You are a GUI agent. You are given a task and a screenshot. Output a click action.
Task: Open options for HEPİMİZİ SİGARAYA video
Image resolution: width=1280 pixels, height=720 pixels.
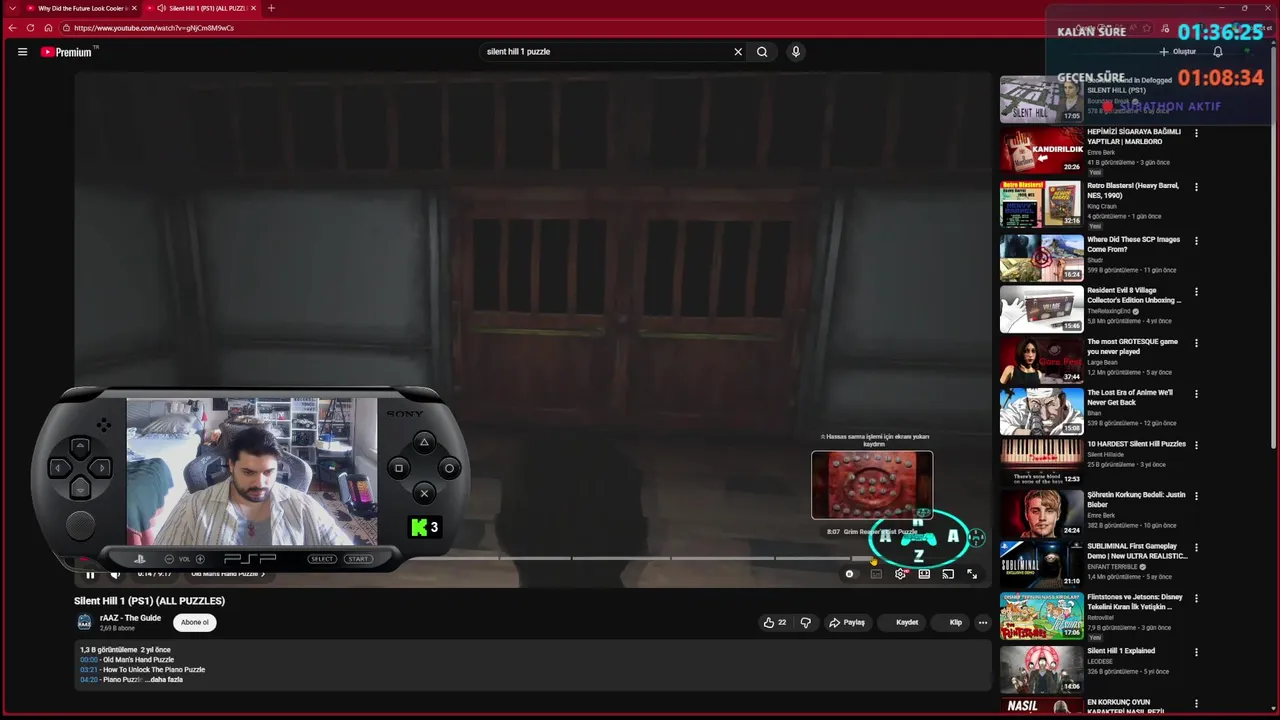click(x=1196, y=133)
